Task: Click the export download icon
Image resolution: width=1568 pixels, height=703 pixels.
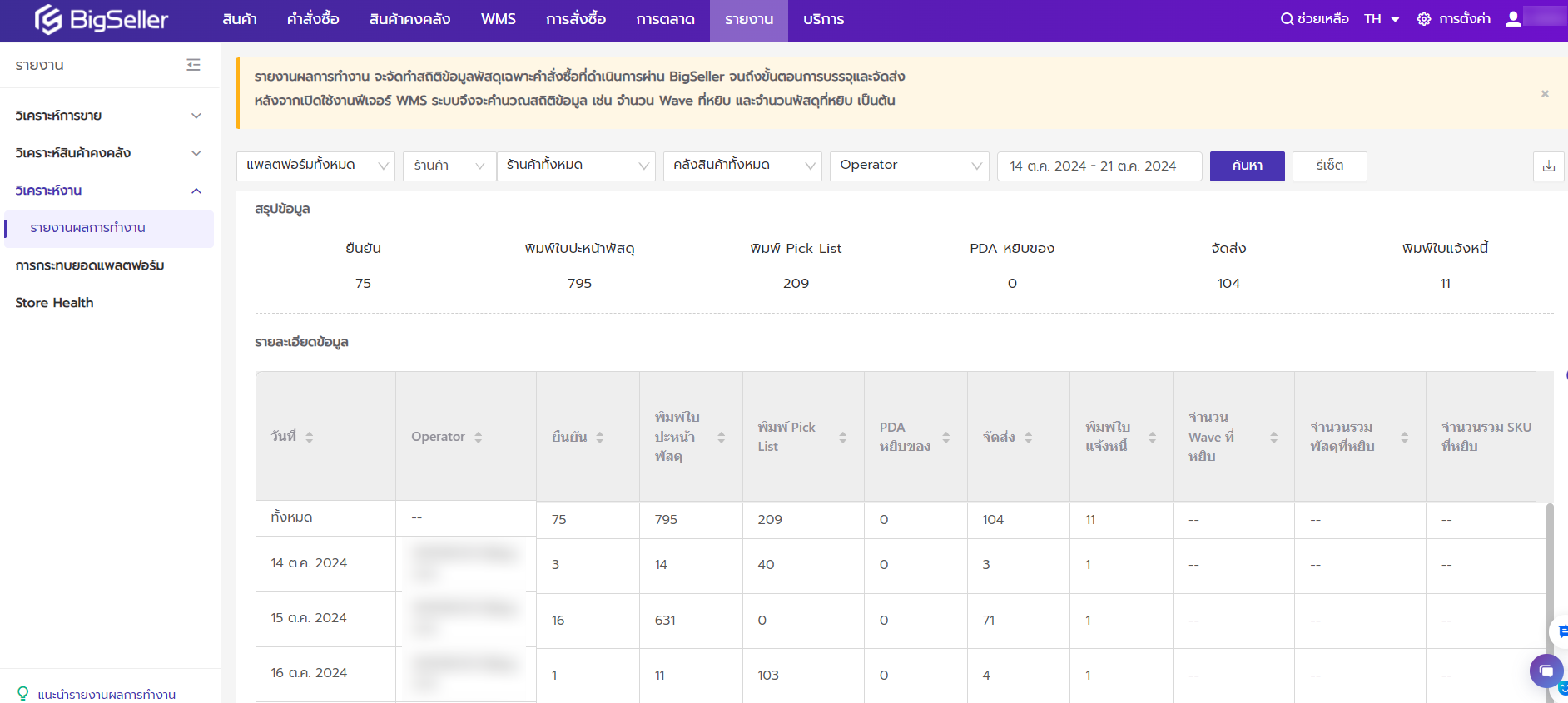Action: click(1548, 166)
